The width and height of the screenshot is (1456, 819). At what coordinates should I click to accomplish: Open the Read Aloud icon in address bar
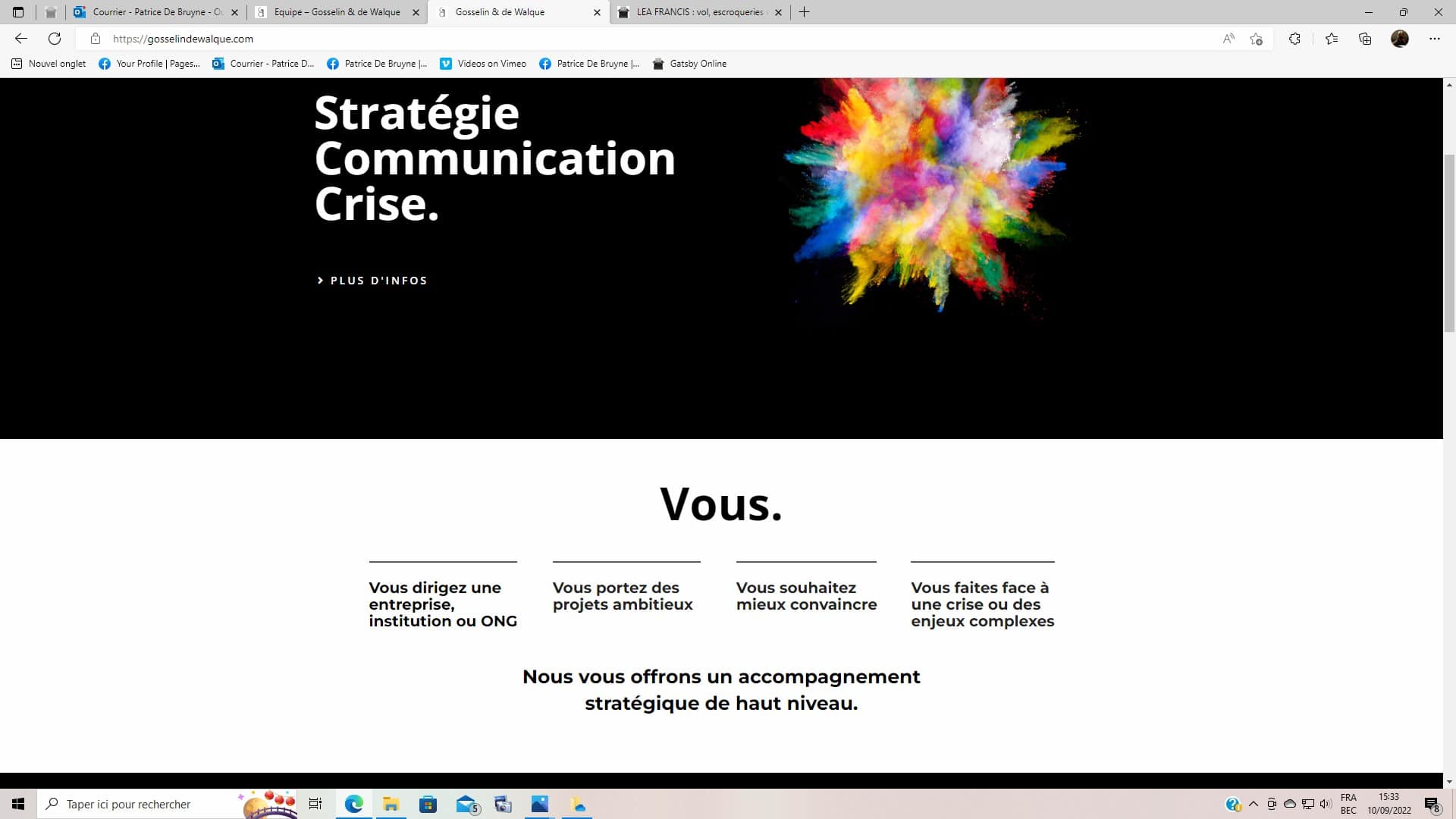click(1228, 39)
